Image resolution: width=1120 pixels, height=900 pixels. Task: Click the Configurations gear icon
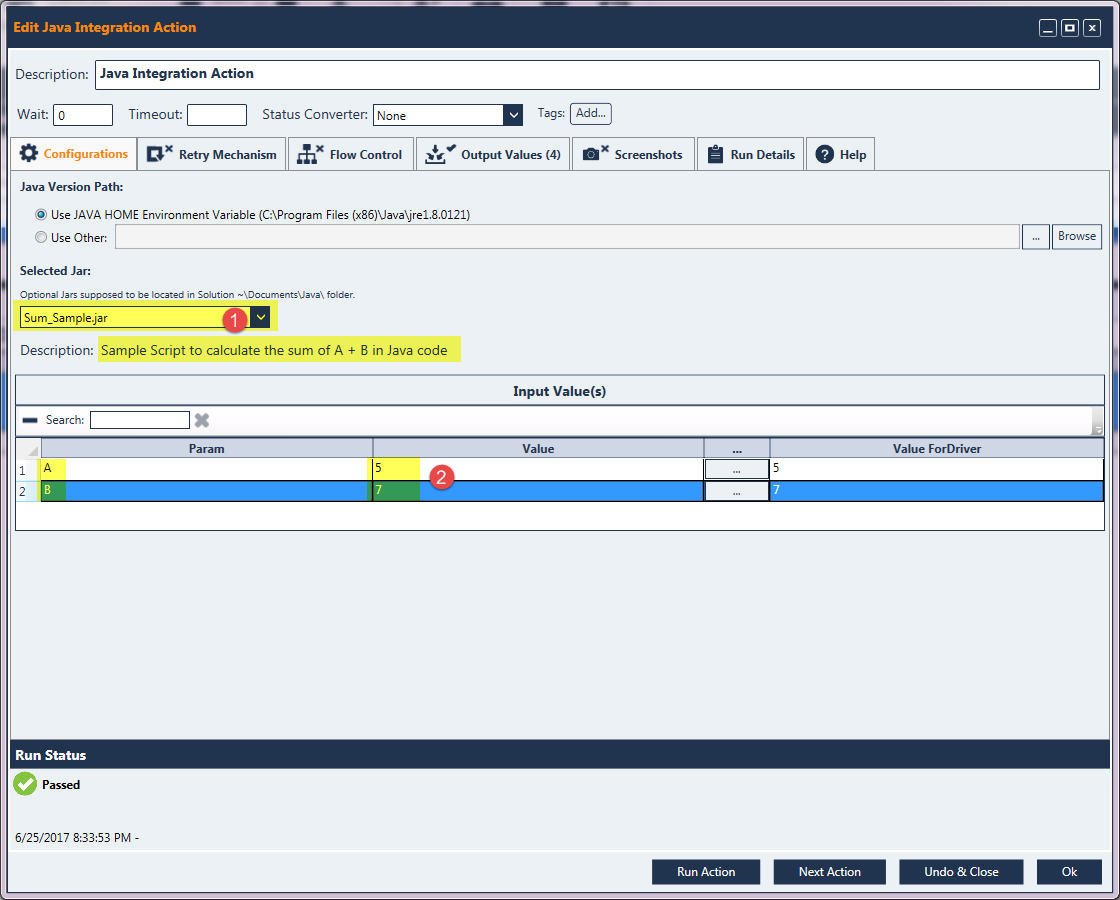pos(29,154)
